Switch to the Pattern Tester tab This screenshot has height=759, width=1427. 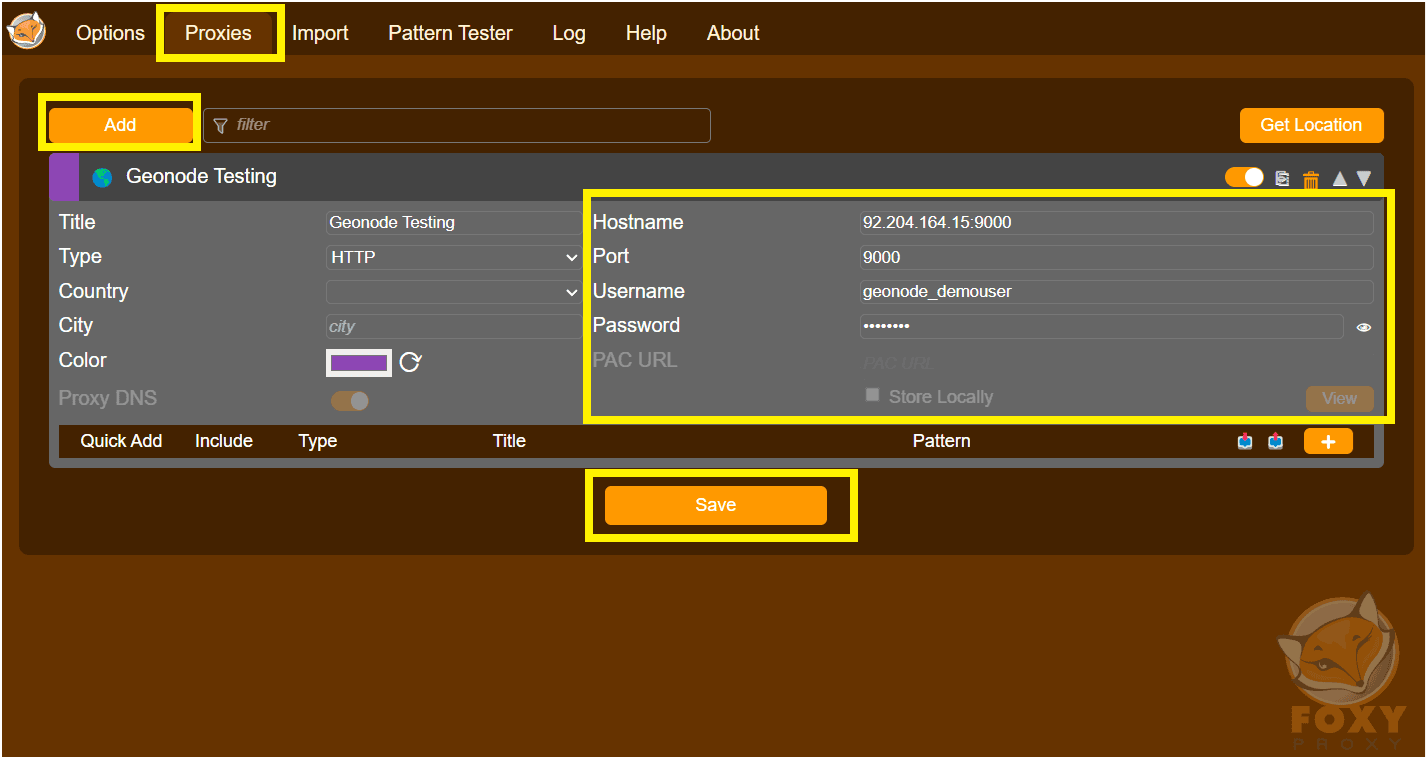point(450,32)
